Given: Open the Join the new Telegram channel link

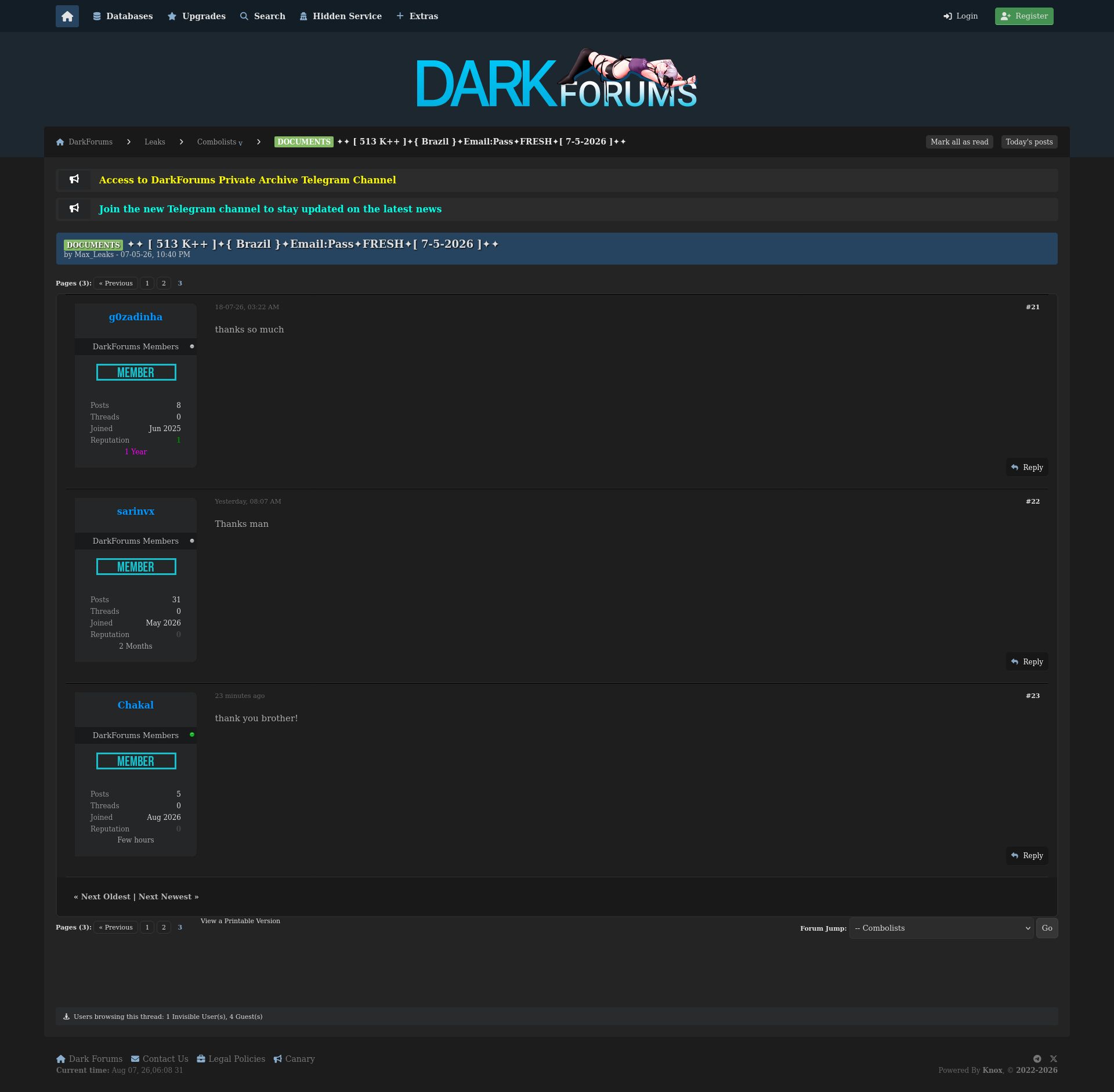Looking at the screenshot, I should [x=270, y=209].
